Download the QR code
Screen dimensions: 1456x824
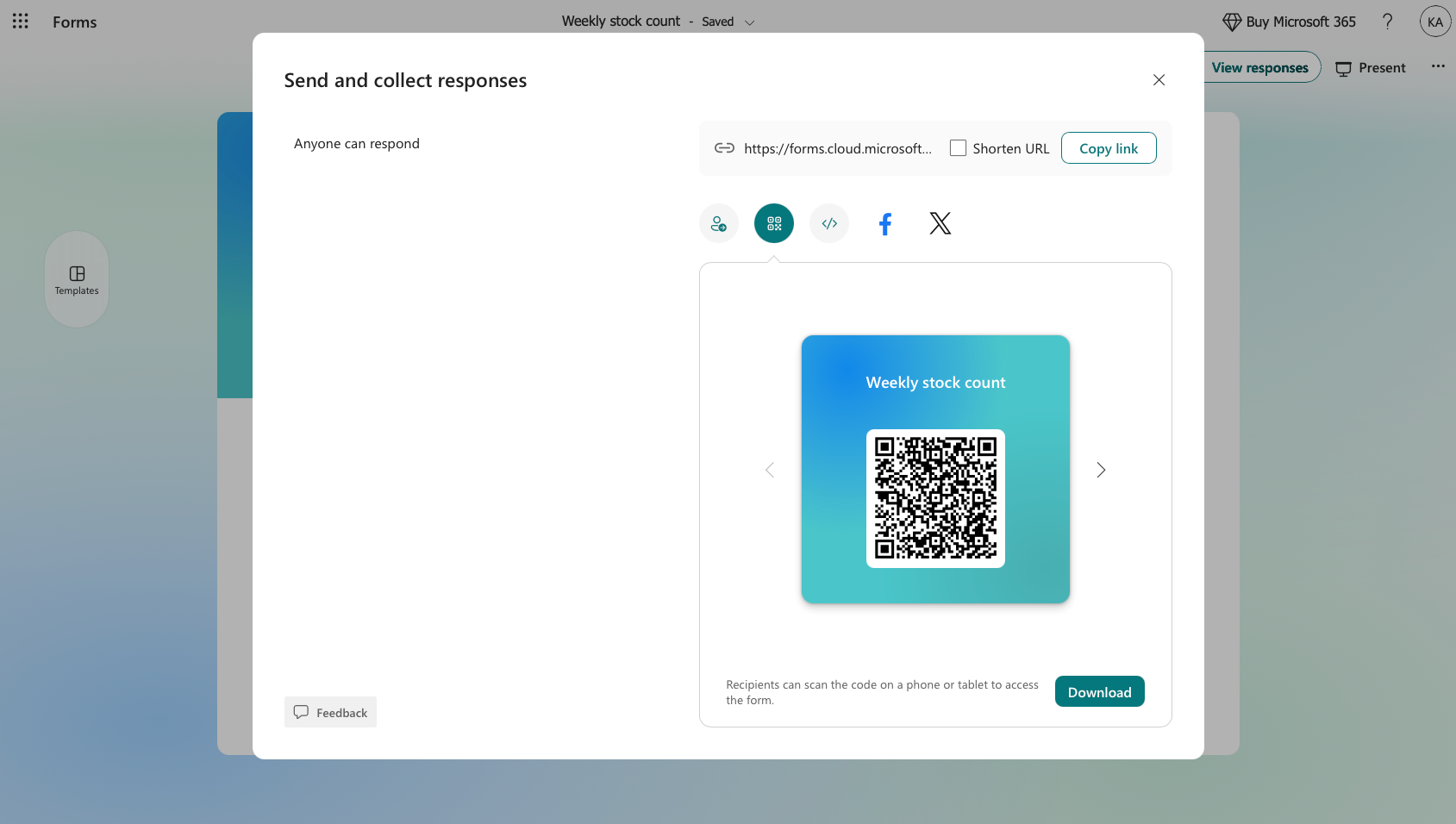1099,692
